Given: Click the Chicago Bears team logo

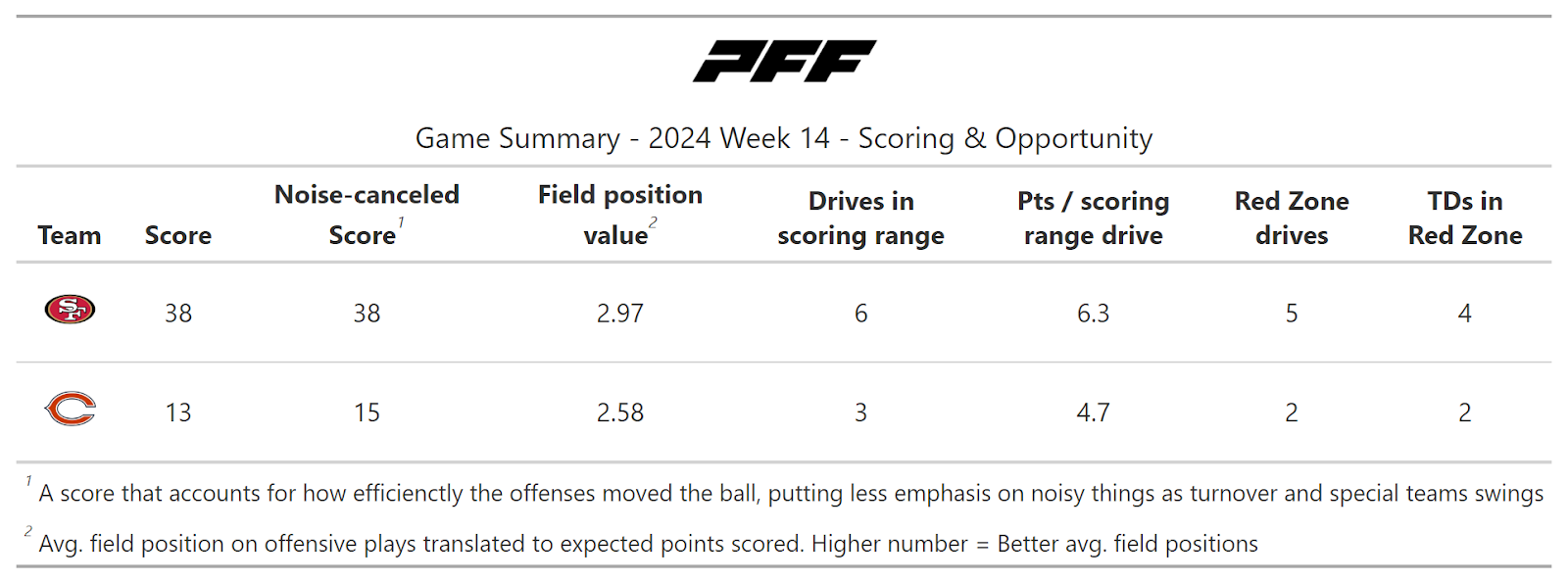Looking at the screenshot, I should 70,409.
